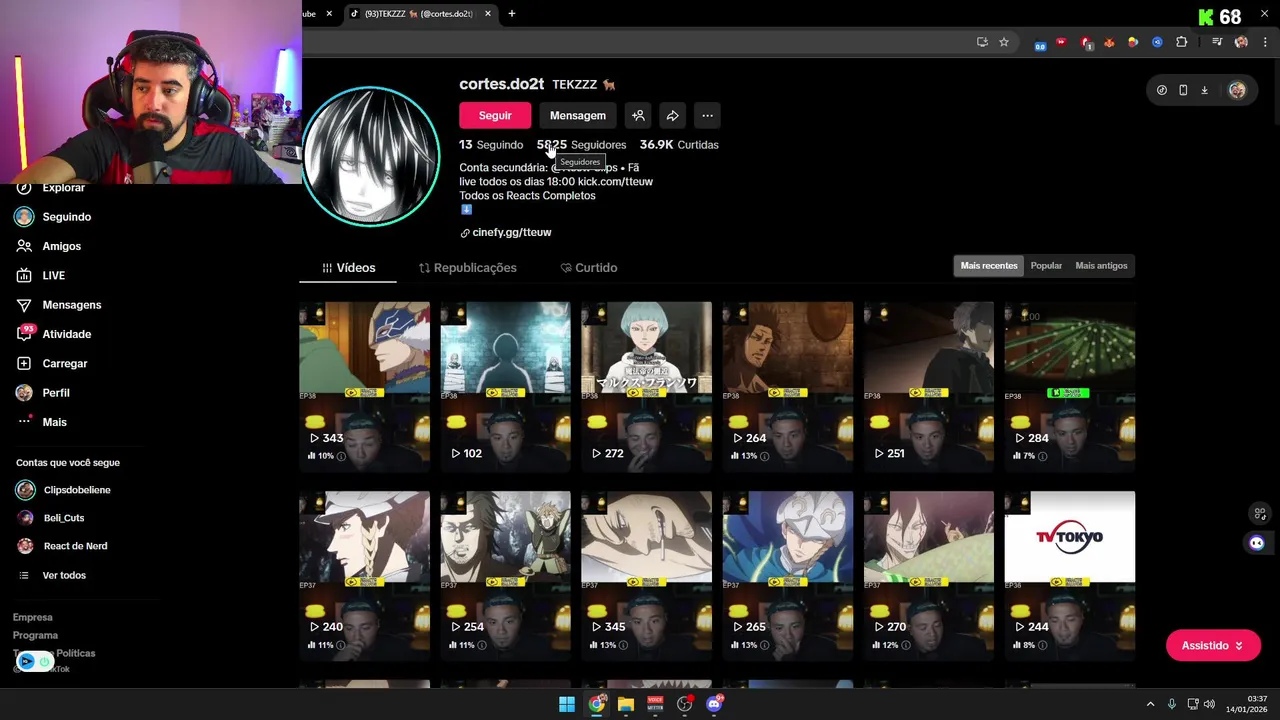Open the TV TOKYO video with 244 views
Viewport: 1280px width, 720px height.
pos(1069,575)
